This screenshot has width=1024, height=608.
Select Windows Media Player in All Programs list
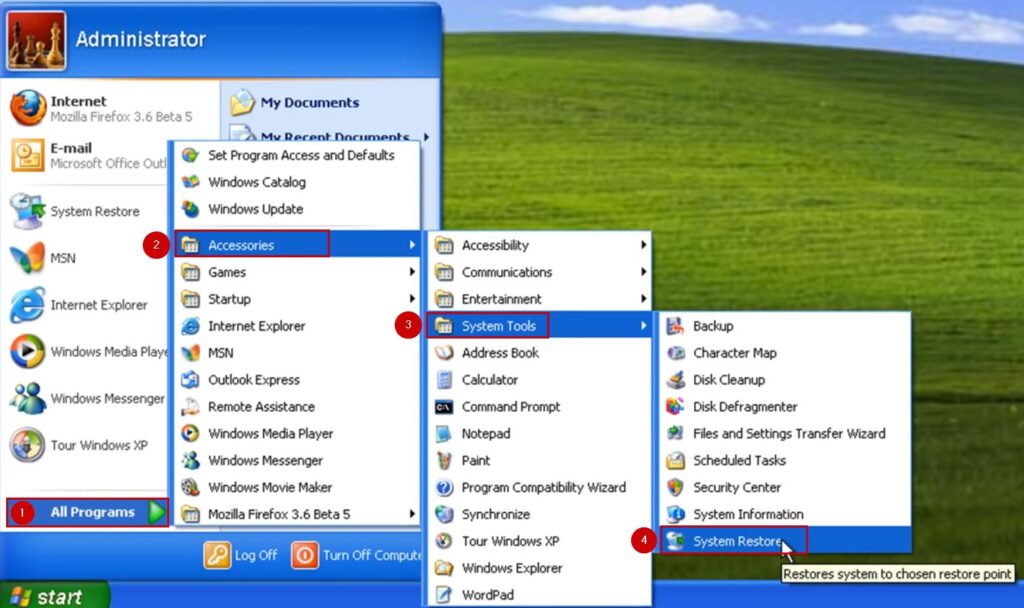coord(297,433)
